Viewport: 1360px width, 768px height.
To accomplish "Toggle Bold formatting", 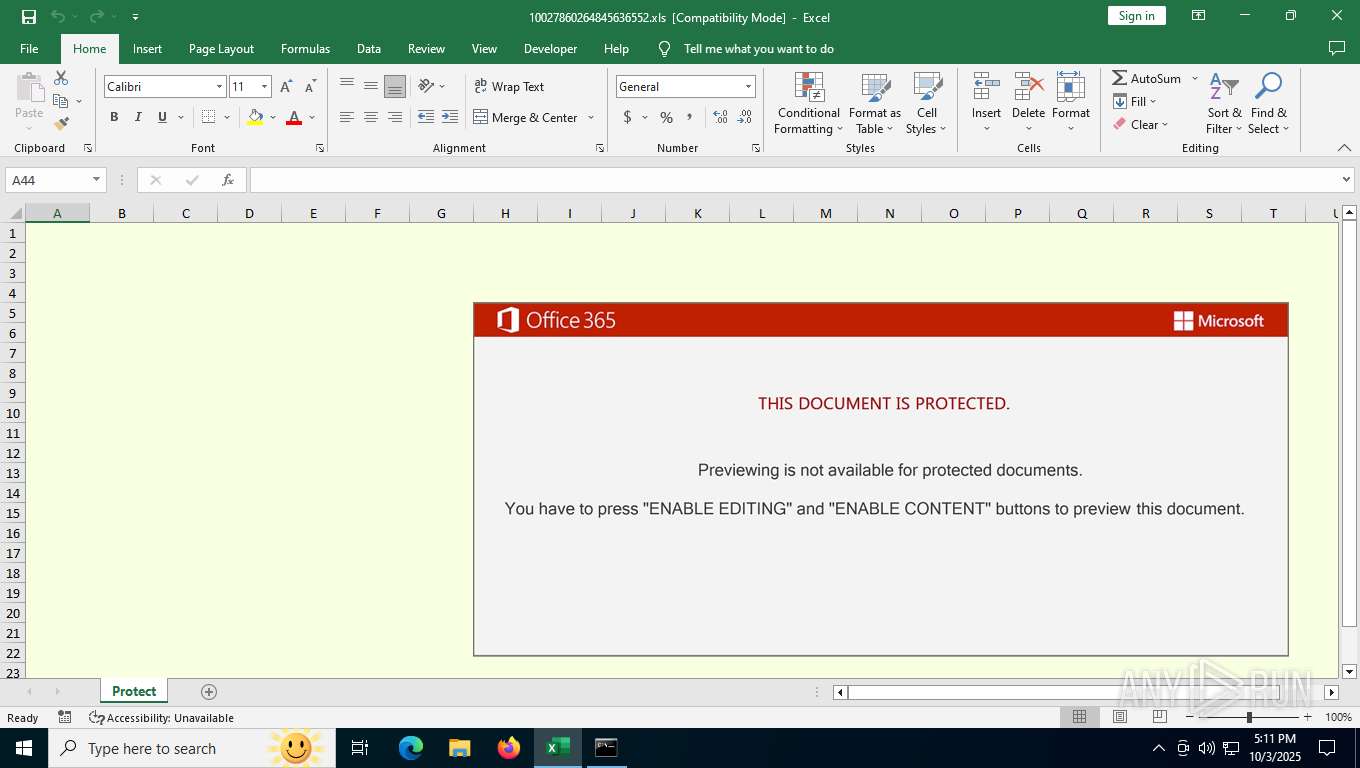I will tap(114, 117).
